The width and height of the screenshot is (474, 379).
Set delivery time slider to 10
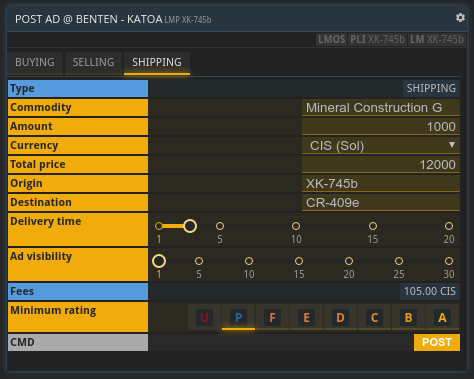click(x=296, y=226)
